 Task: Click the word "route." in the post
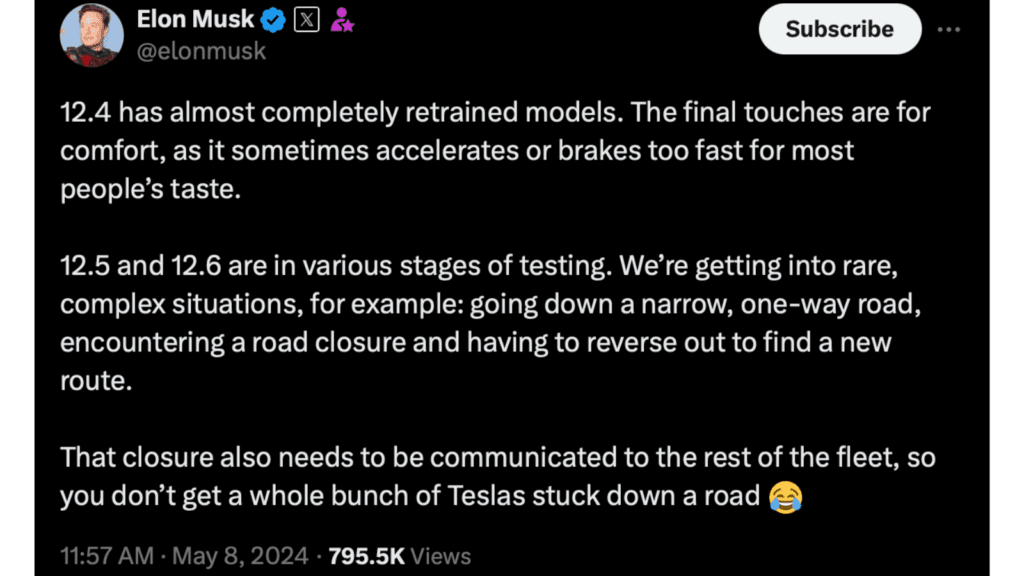point(96,379)
